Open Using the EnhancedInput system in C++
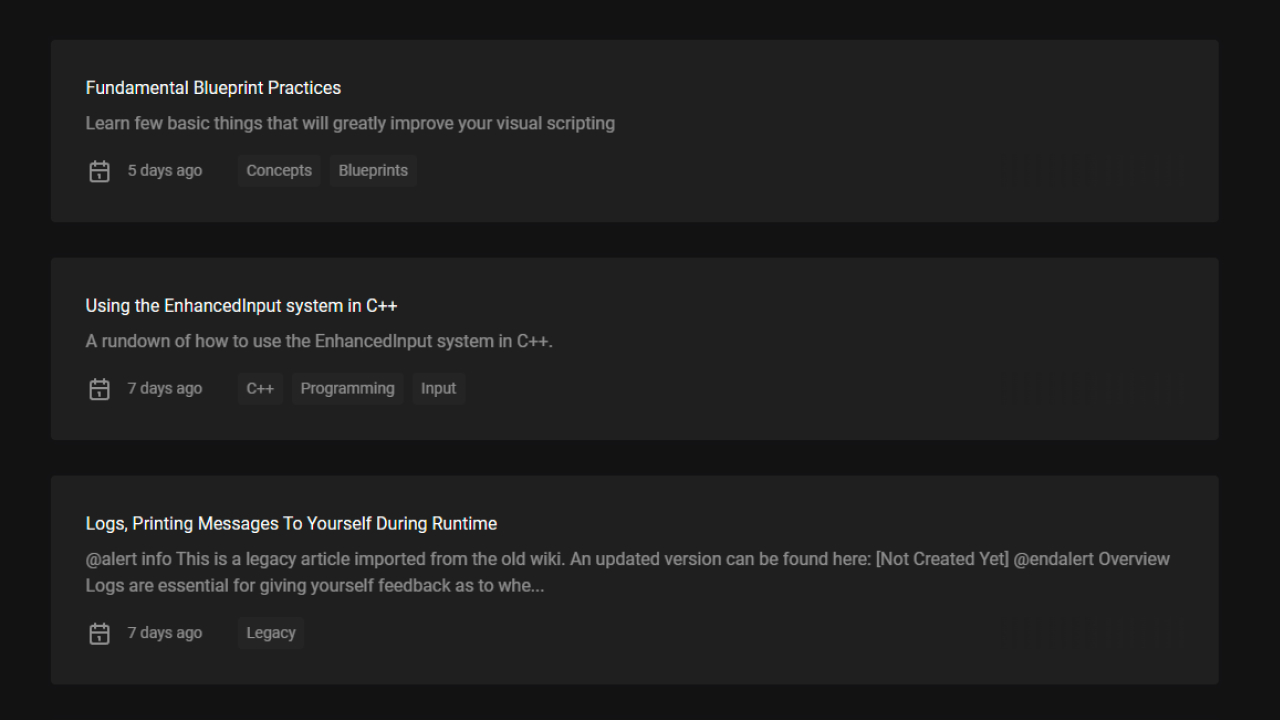1280x720 pixels. click(x=242, y=306)
